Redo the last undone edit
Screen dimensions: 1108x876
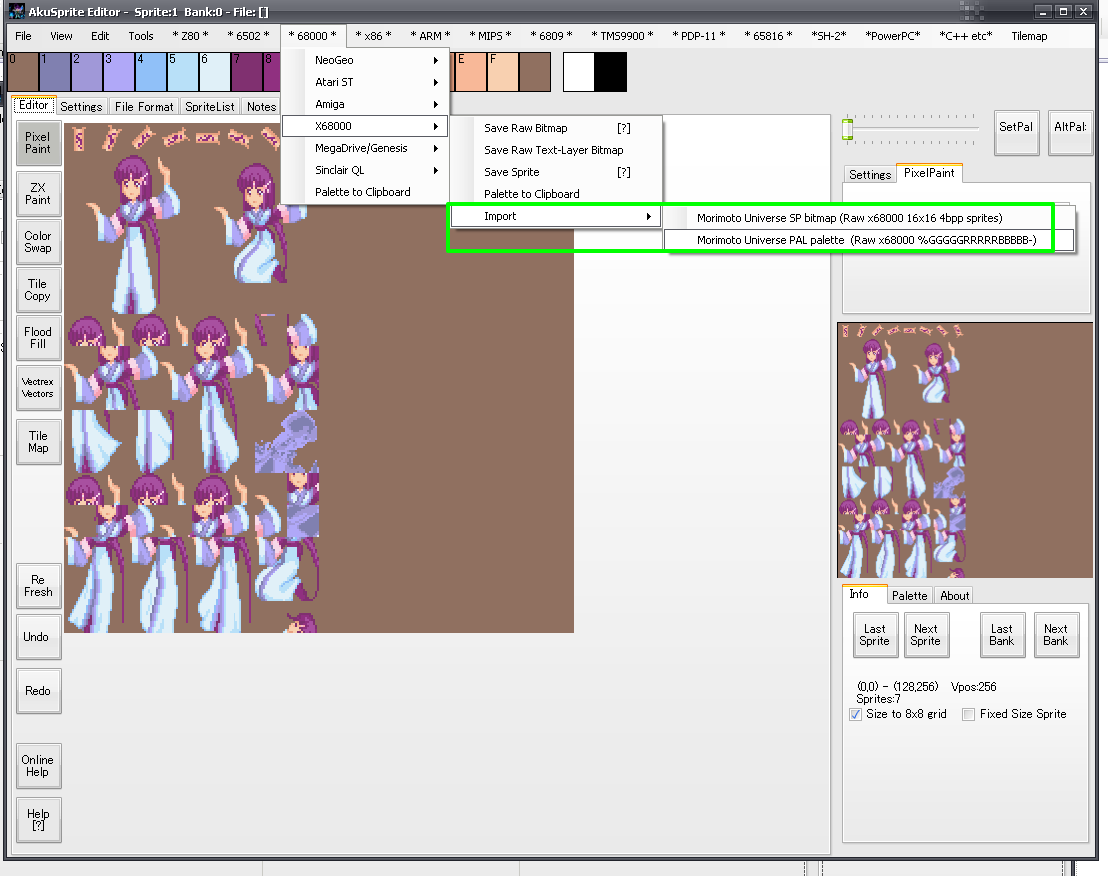click(38, 691)
